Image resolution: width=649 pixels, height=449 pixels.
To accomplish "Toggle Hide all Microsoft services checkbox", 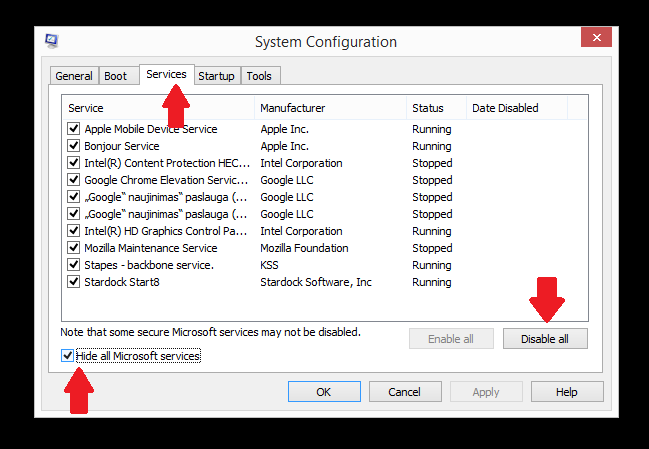I will (68, 356).
